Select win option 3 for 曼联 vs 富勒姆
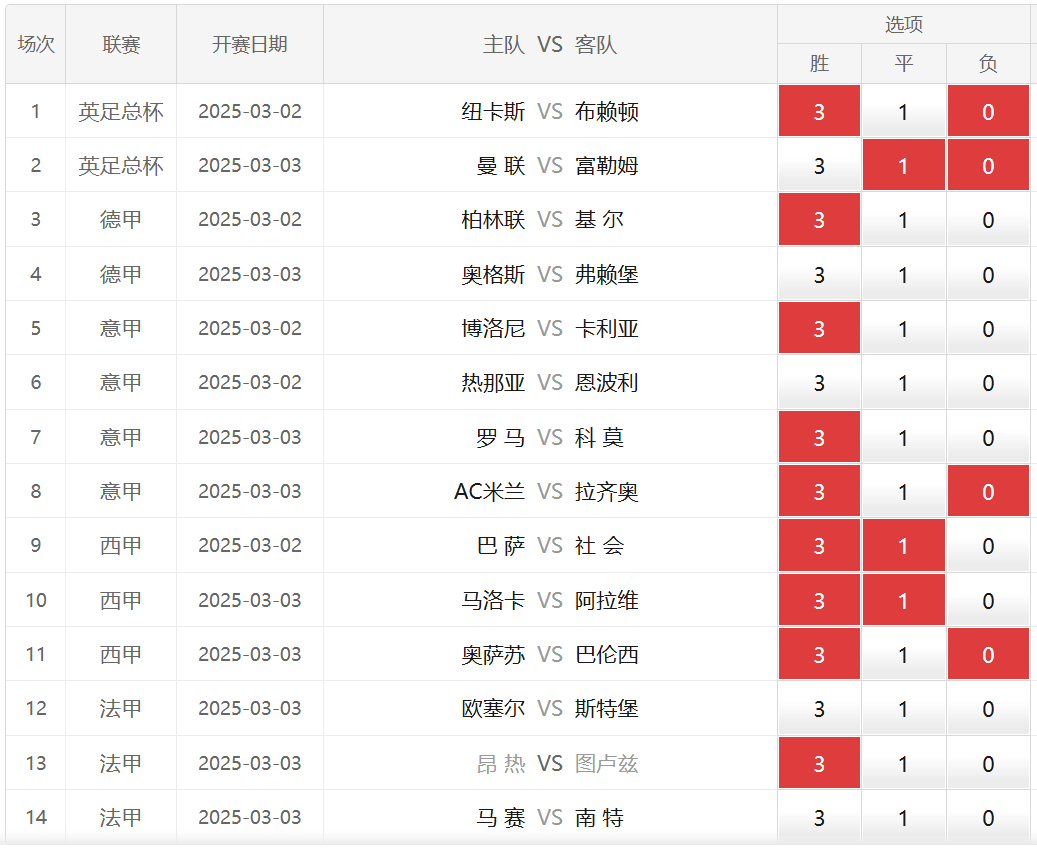The image size is (1037, 853). pos(819,165)
